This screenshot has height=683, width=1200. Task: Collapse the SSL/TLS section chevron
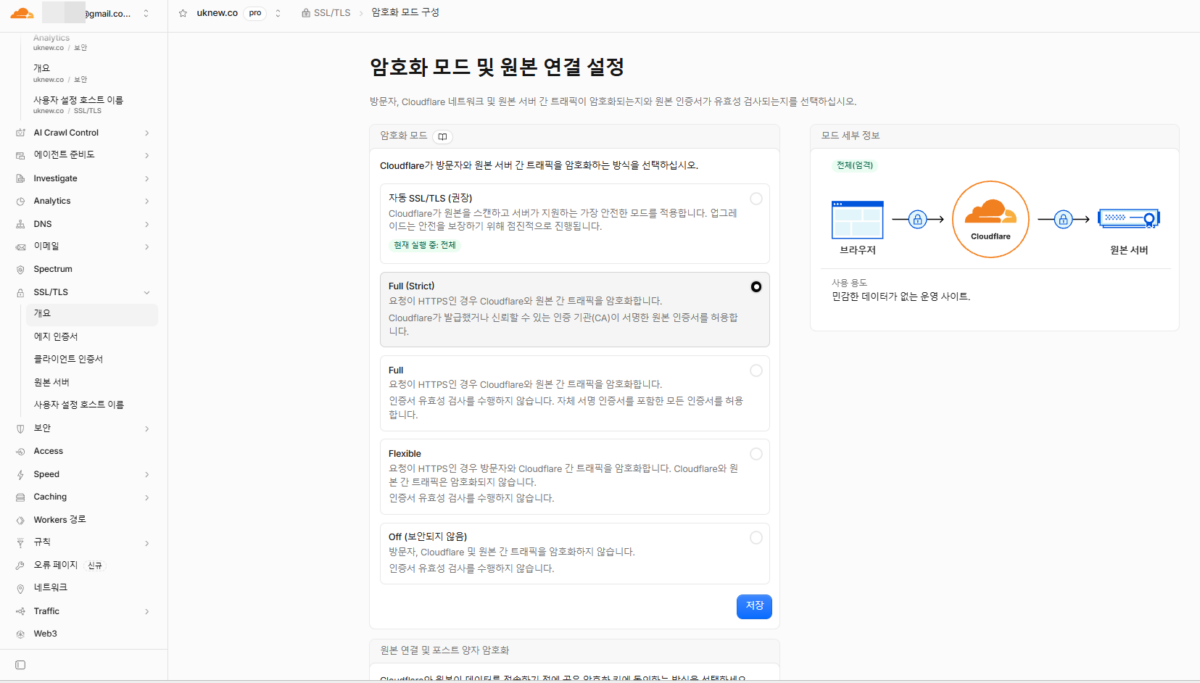click(x=147, y=292)
